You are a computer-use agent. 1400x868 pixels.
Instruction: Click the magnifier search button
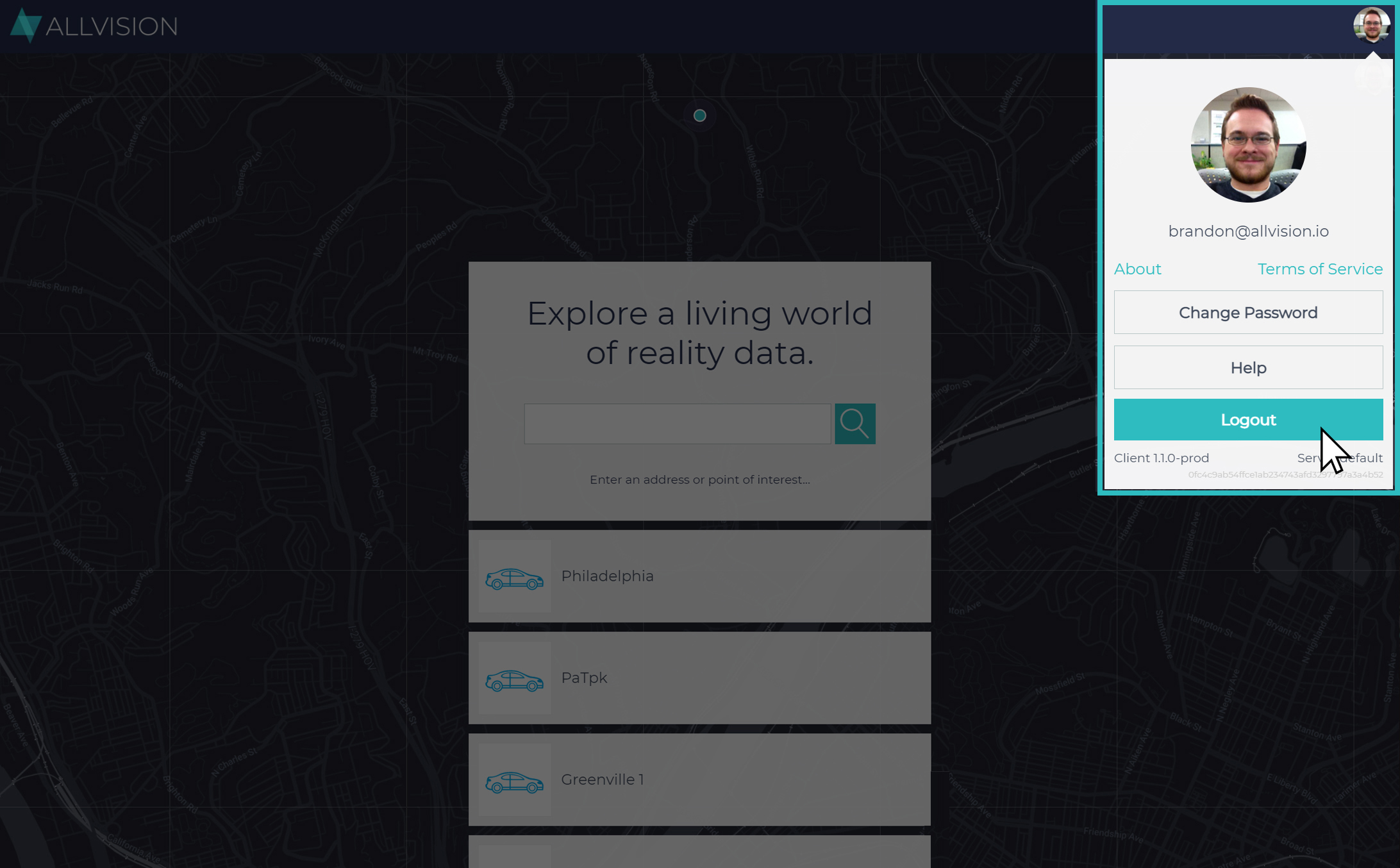(854, 424)
